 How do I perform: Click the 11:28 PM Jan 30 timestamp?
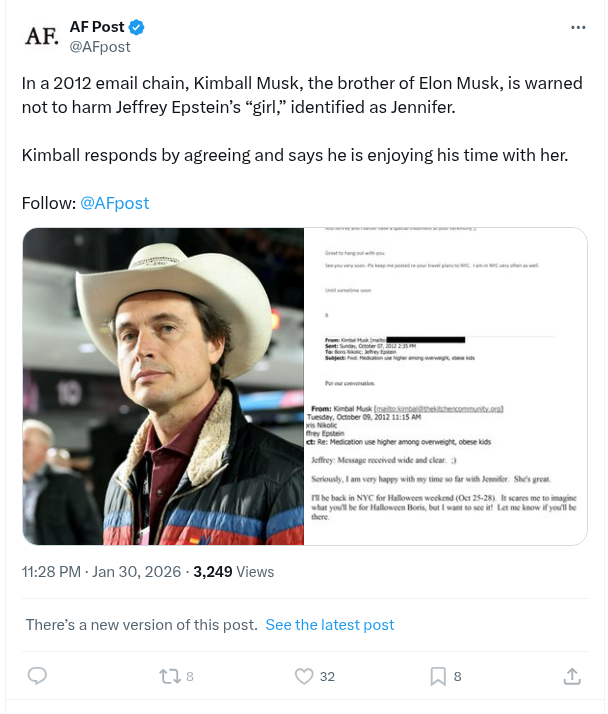click(x=101, y=572)
